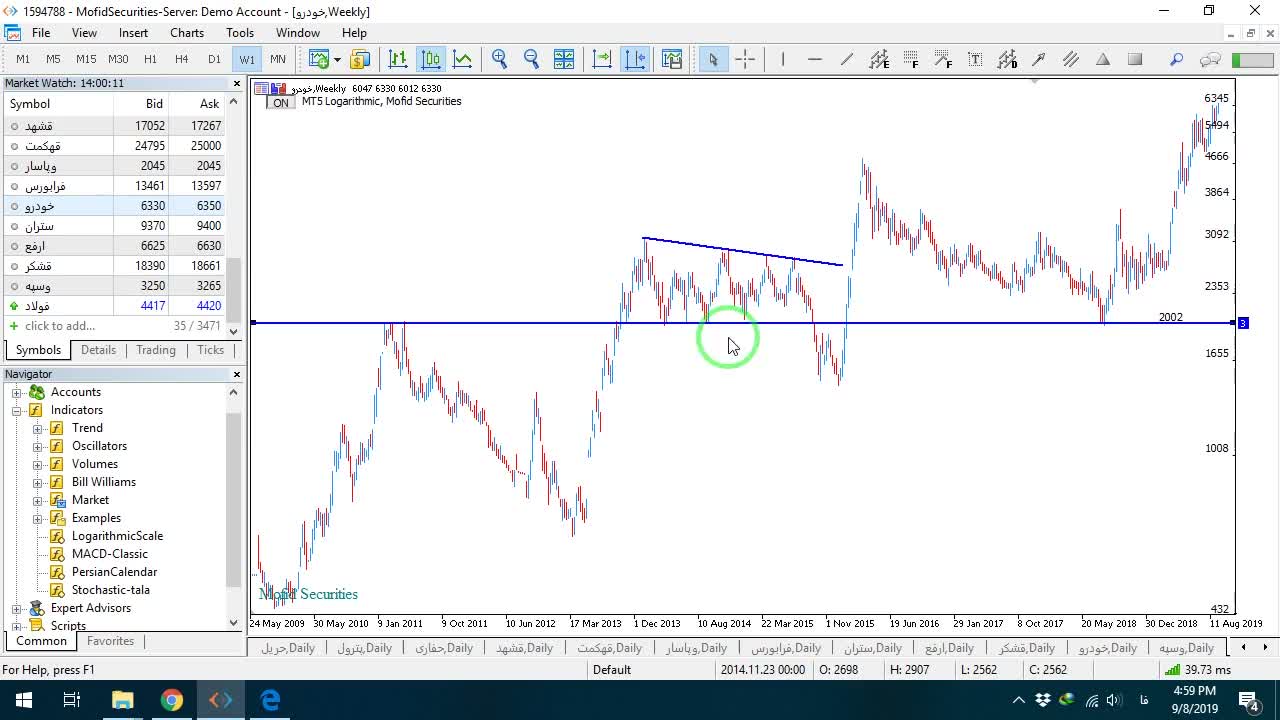Open the search magnifier in toolbar
The height and width of the screenshot is (720, 1280).
(x=1177, y=59)
